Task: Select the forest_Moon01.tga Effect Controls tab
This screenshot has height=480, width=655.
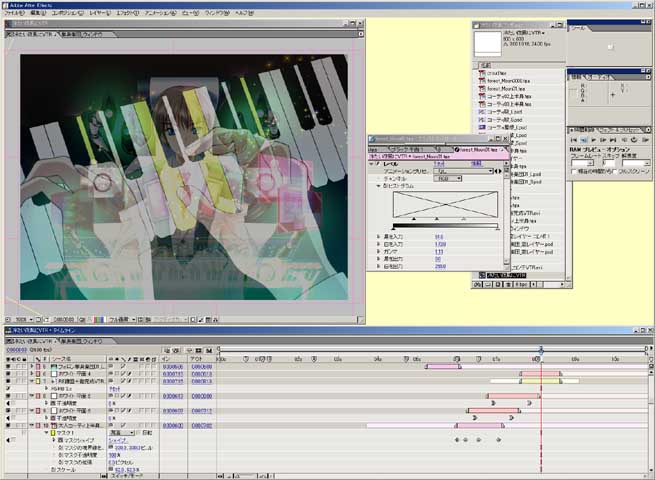Action: click(x=478, y=149)
